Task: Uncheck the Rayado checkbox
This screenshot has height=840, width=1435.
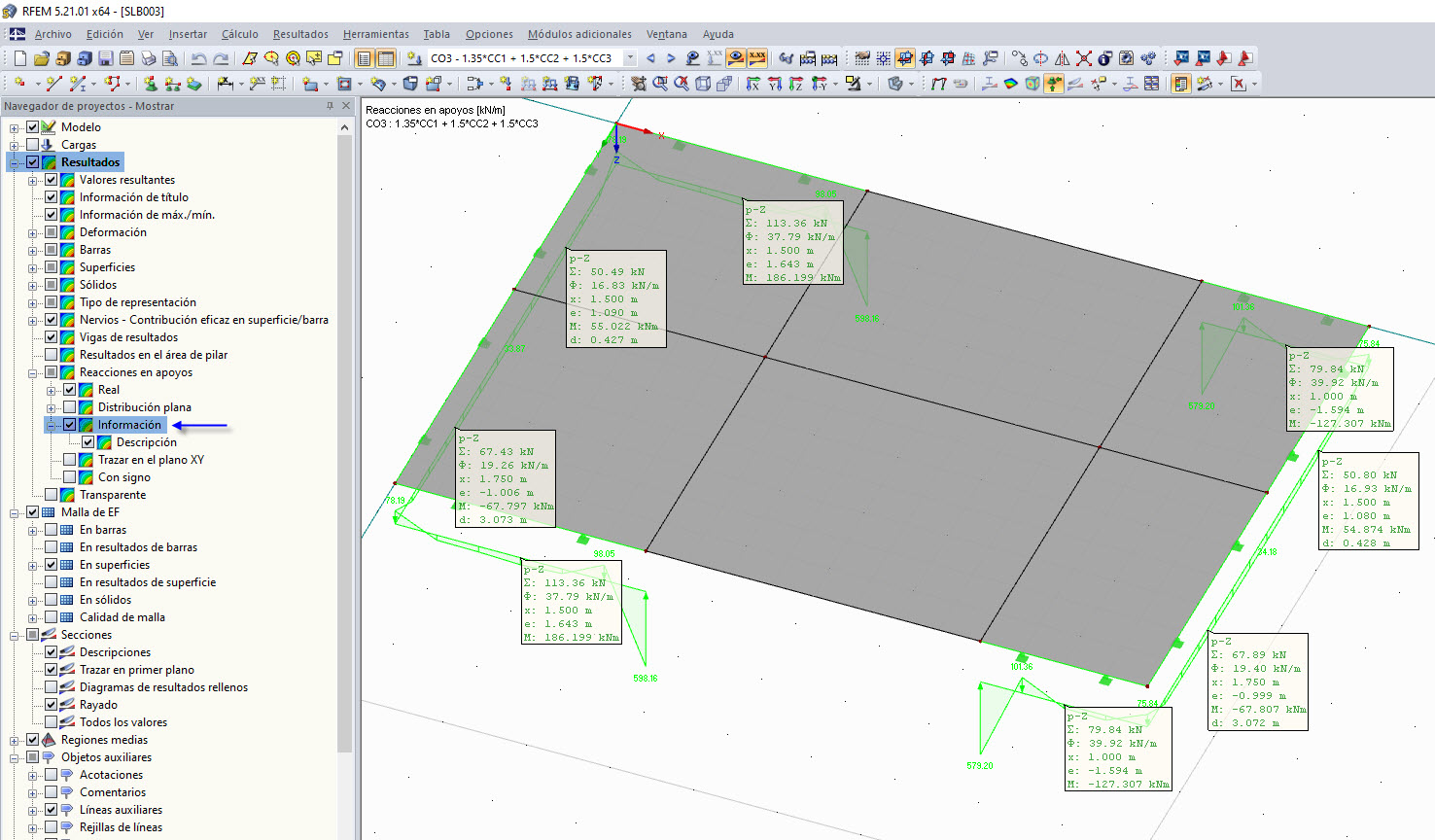Action: (x=52, y=705)
